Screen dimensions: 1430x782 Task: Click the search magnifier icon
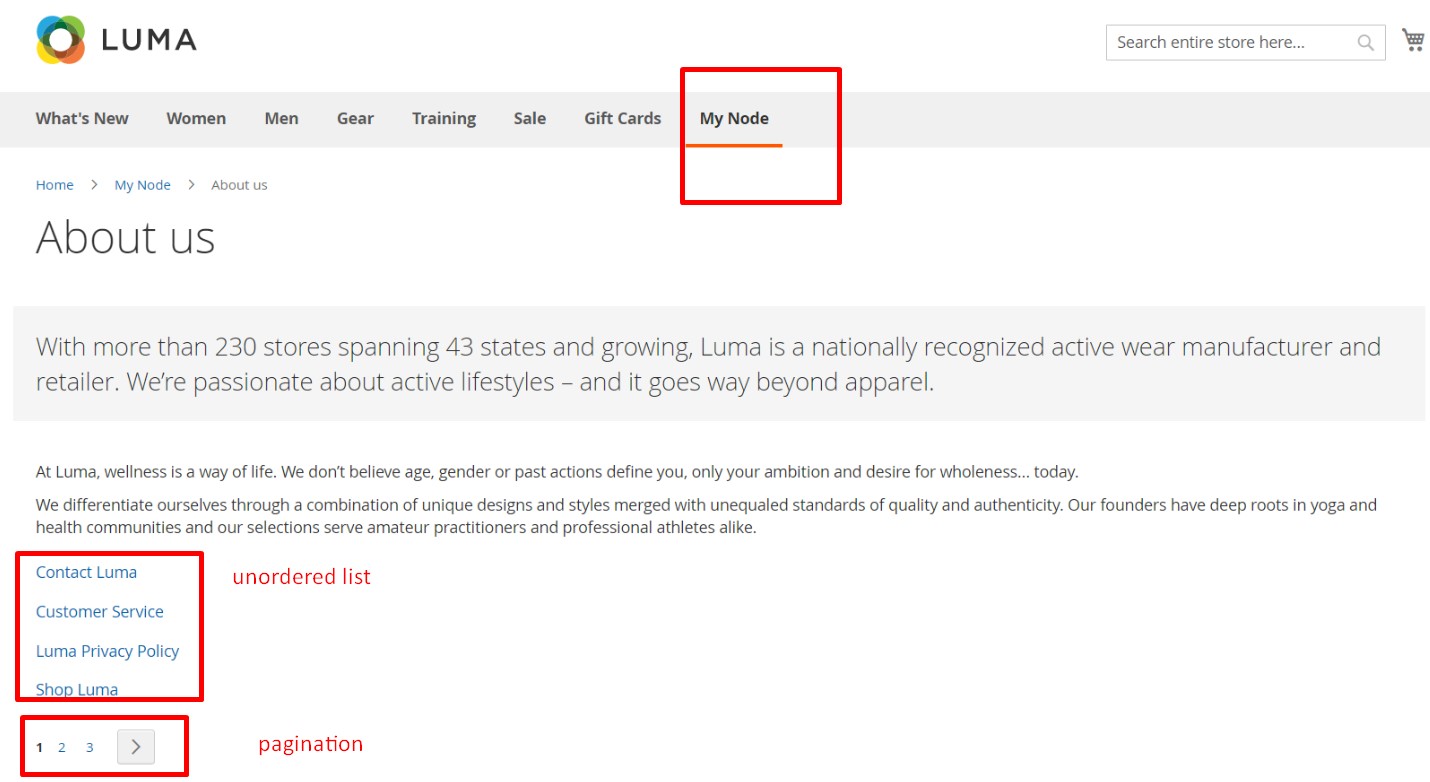[1365, 42]
